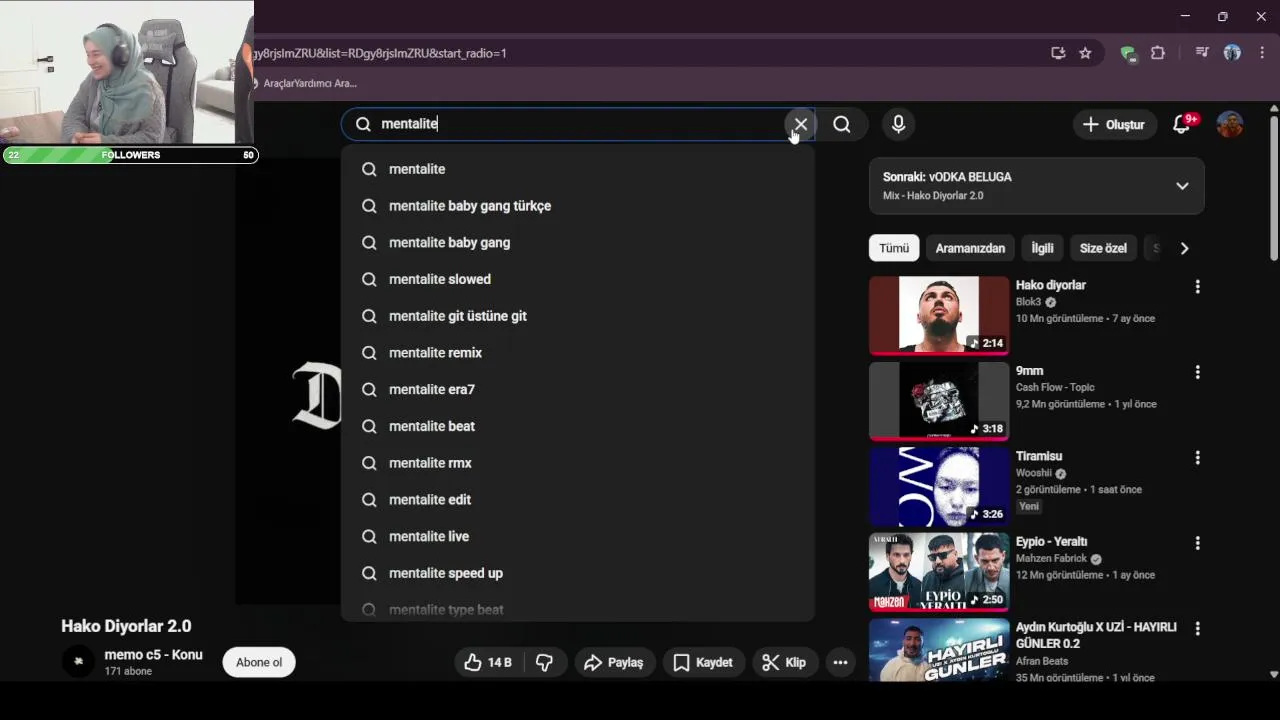Choose suggestion "mentalite remix"
The image size is (1280, 720).
coord(578,353)
